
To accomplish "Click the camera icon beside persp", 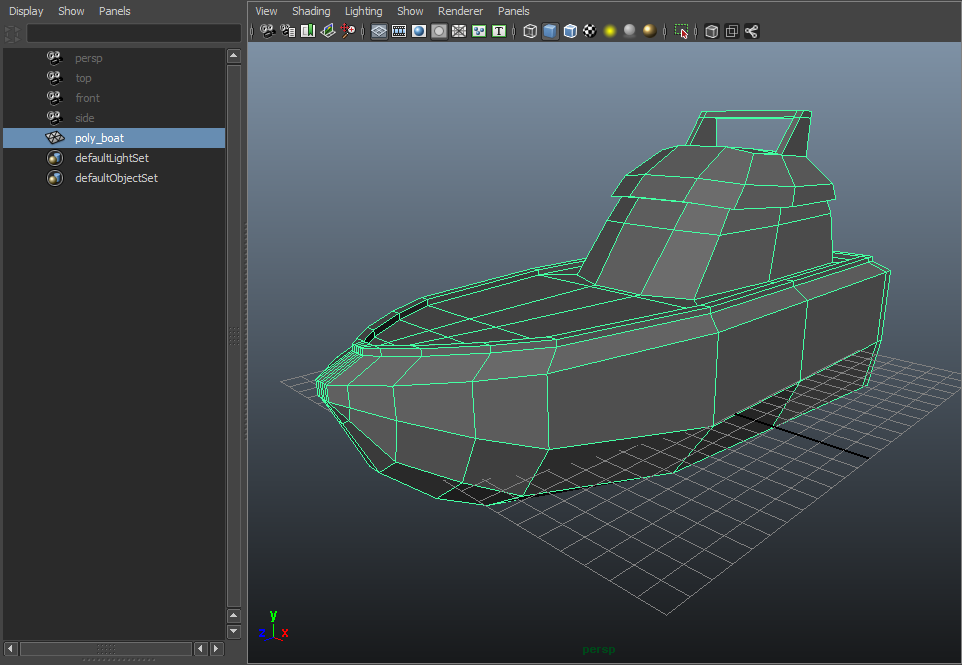I will click(55, 58).
